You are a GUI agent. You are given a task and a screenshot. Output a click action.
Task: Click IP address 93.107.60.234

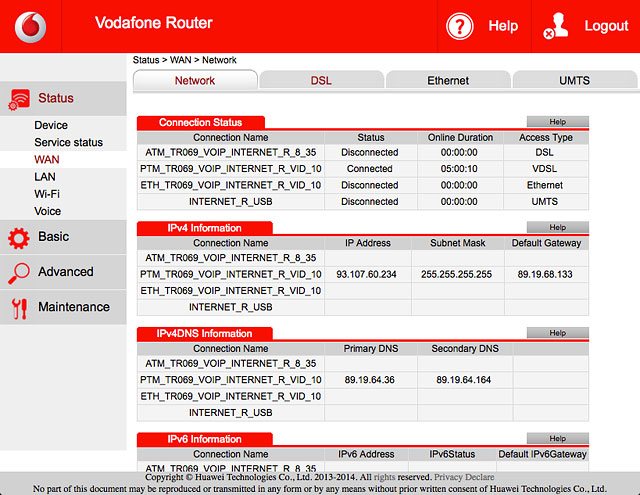(367, 274)
